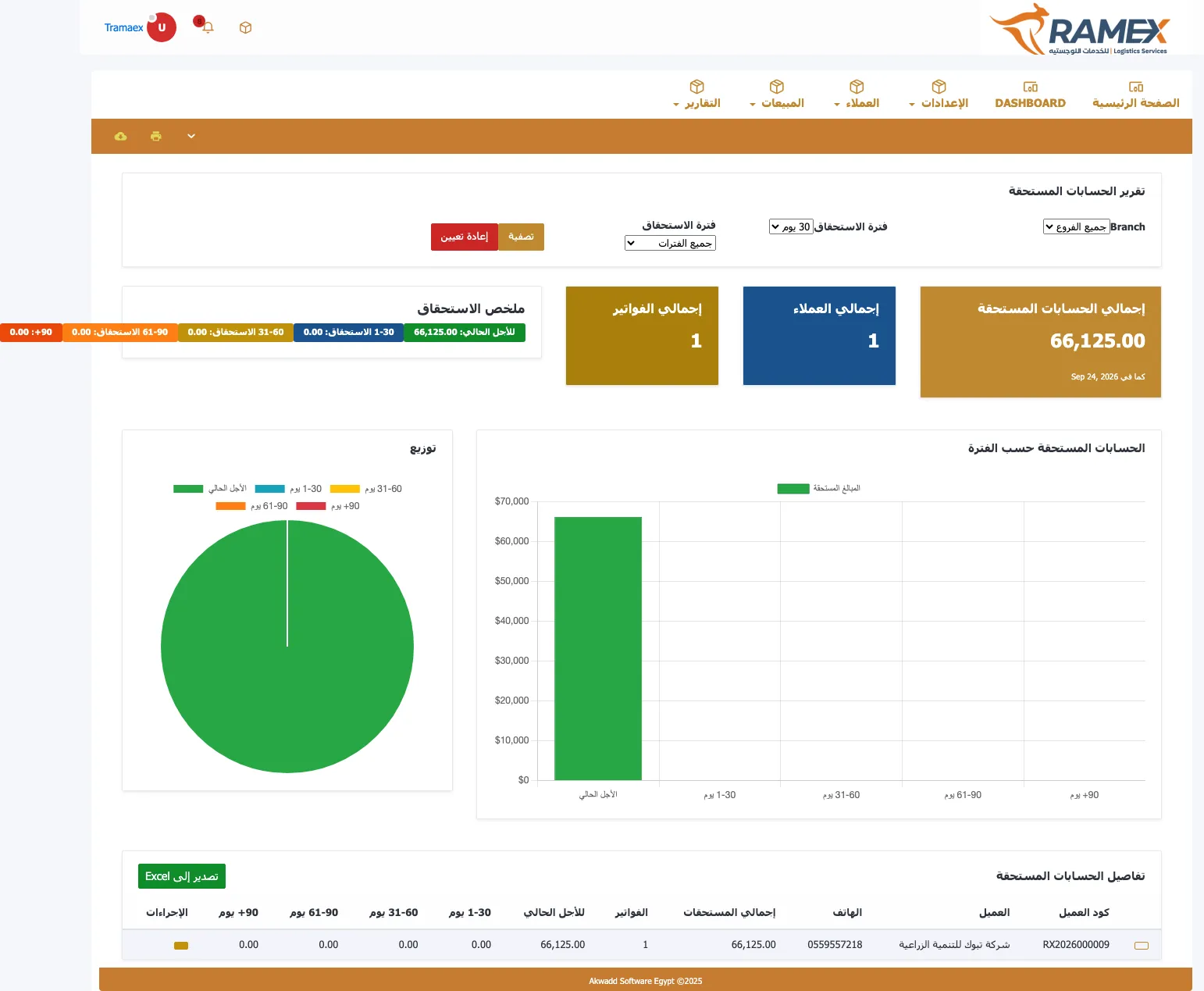Click the box icon beside notifications
This screenshot has height=991, width=1204.
point(245,27)
